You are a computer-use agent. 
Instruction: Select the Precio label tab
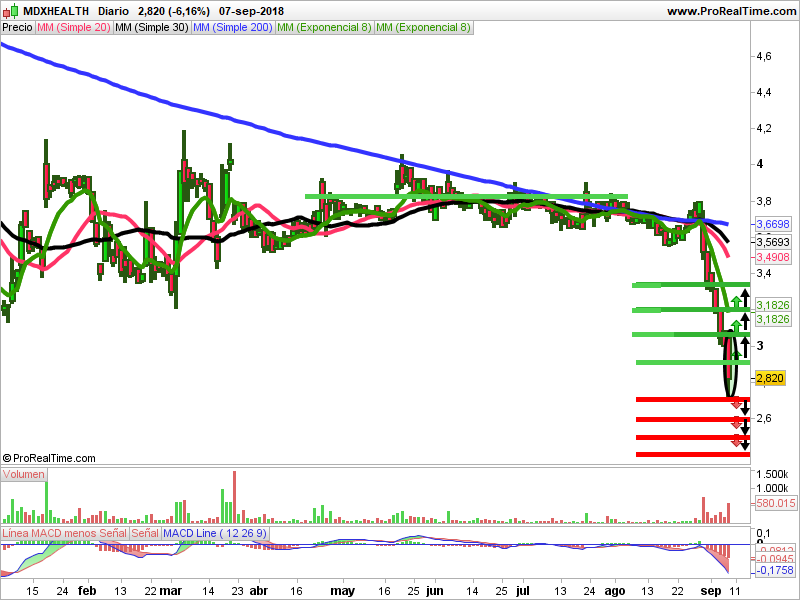point(17,28)
